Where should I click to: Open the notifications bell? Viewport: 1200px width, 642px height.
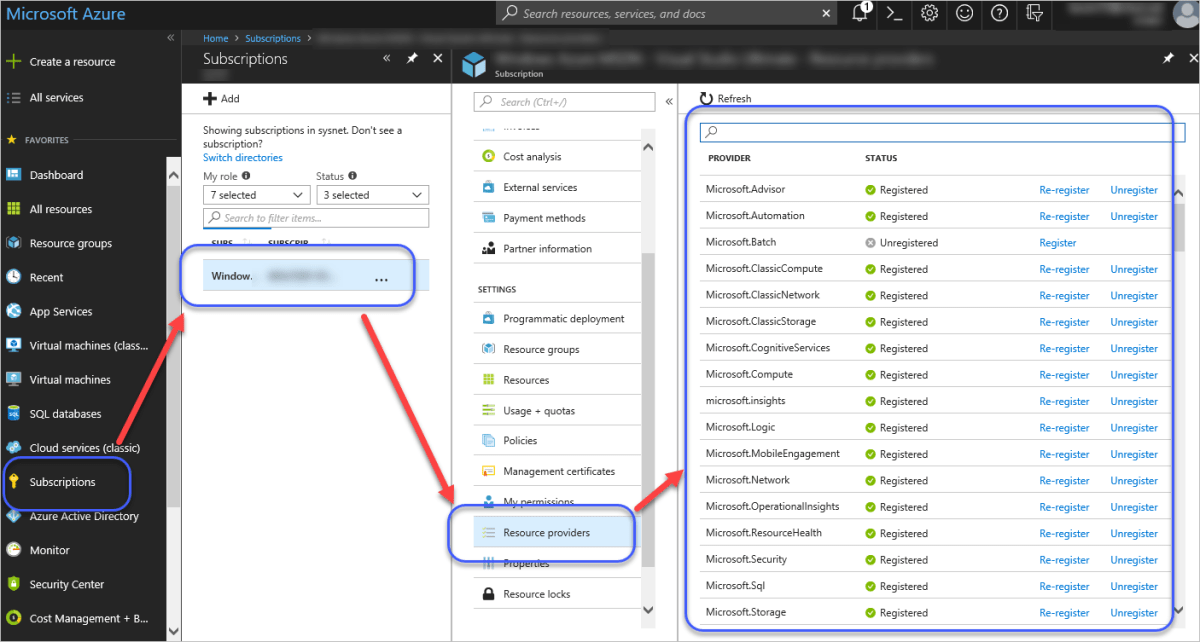[859, 13]
